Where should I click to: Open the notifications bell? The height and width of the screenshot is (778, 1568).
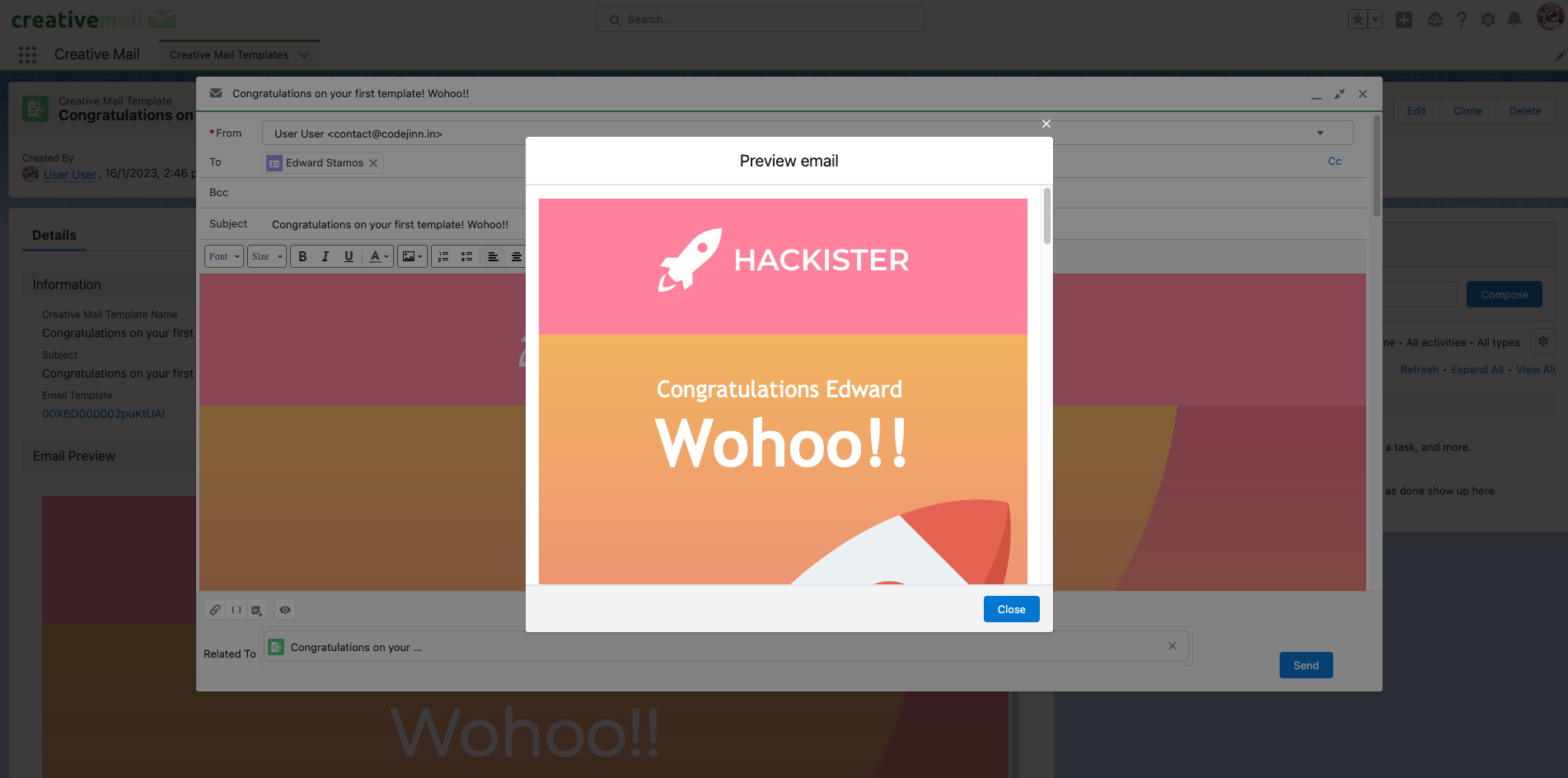point(1514,19)
